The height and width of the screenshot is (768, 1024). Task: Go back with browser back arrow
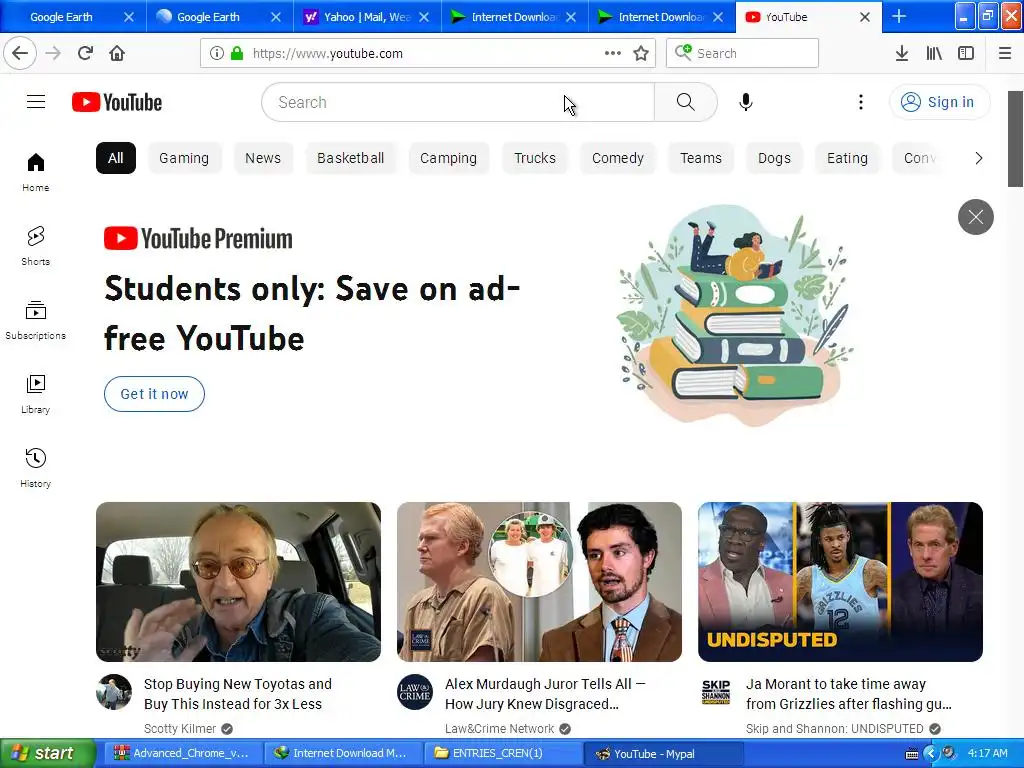[20, 53]
